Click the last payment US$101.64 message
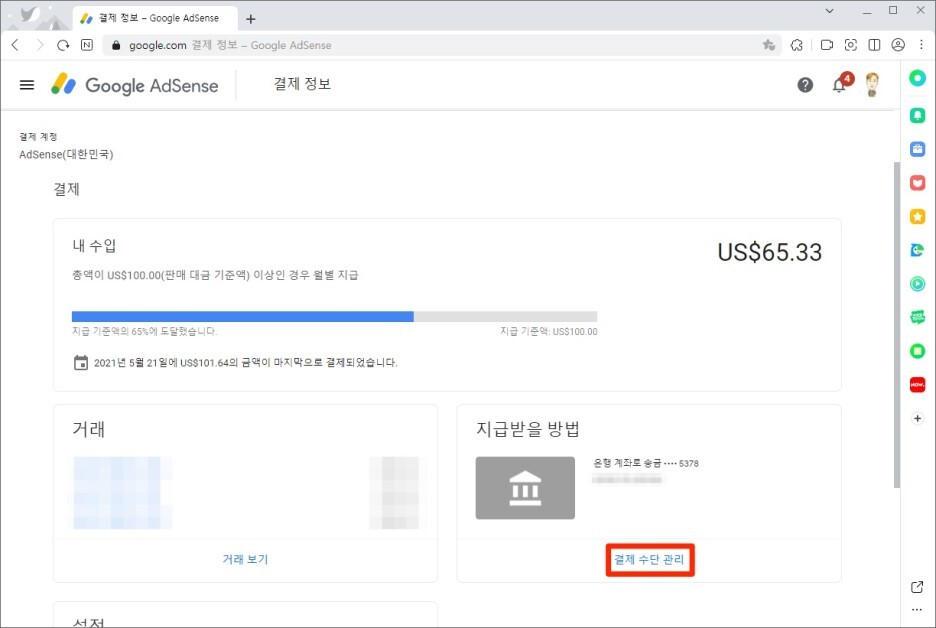Viewport: 936px width, 628px height. pos(245,362)
